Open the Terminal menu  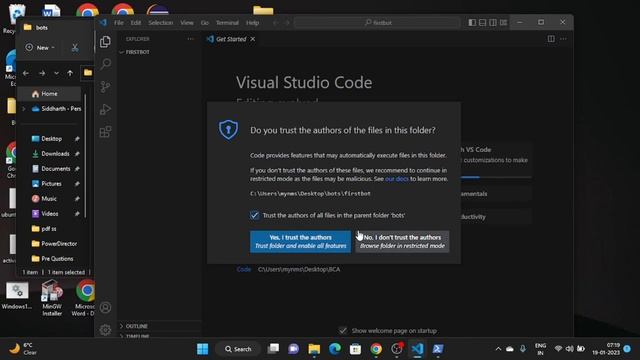click(227, 23)
